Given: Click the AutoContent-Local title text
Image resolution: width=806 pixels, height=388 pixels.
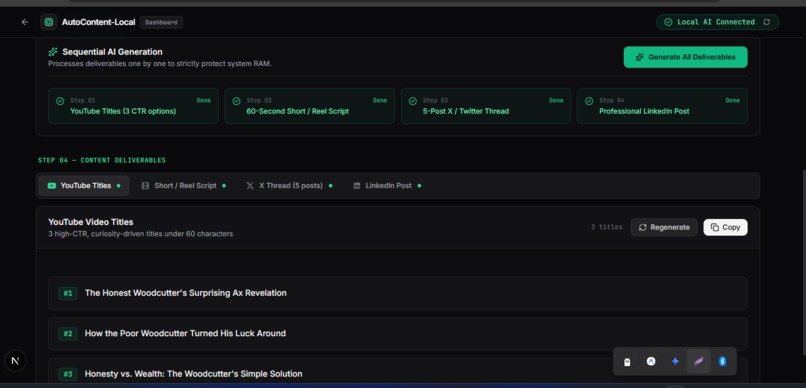Looking at the screenshot, I should (x=99, y=22).
